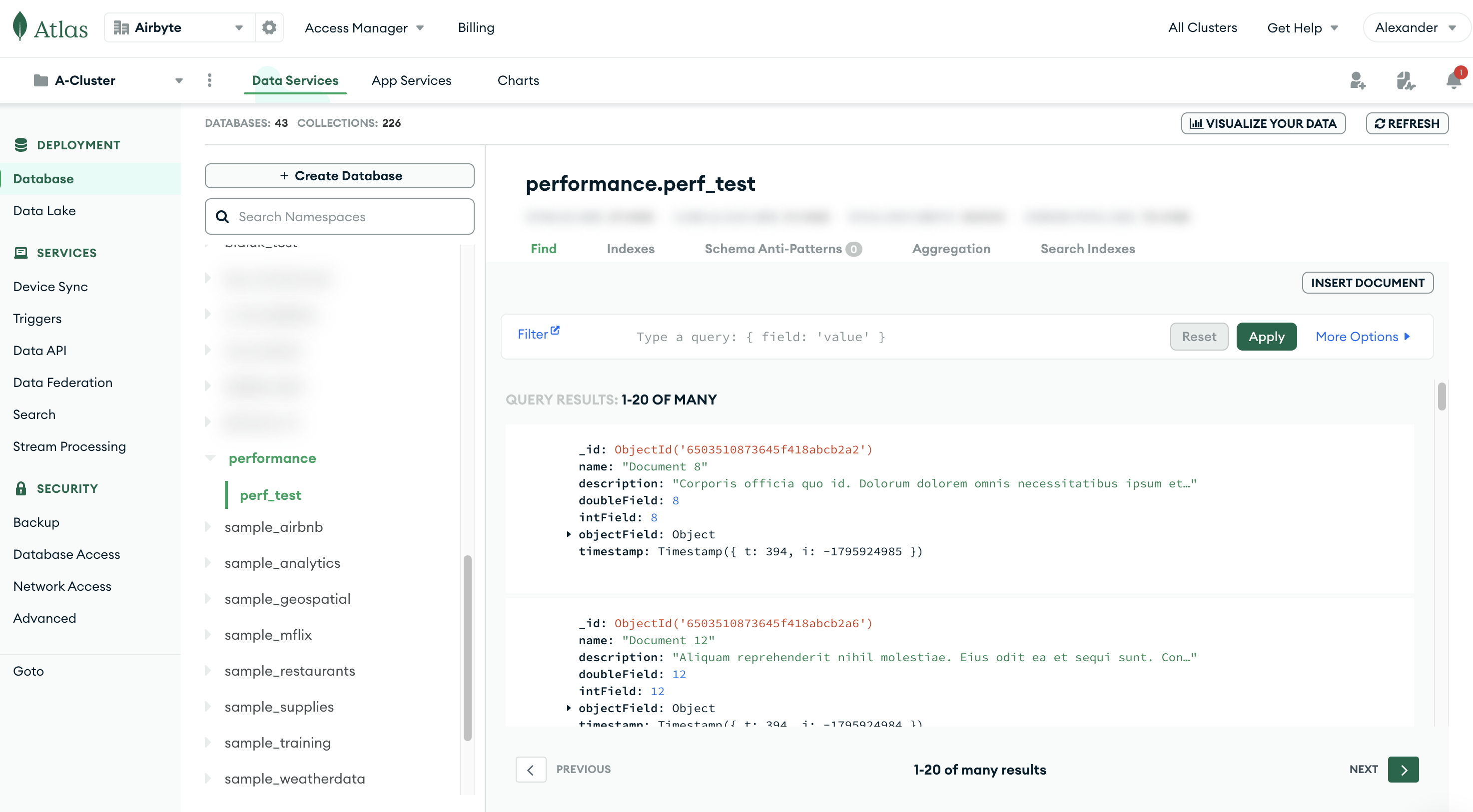The width and height of the screenshot is (1473, 812).
Task: Click the invite user icon
Action: (1359, 80)
